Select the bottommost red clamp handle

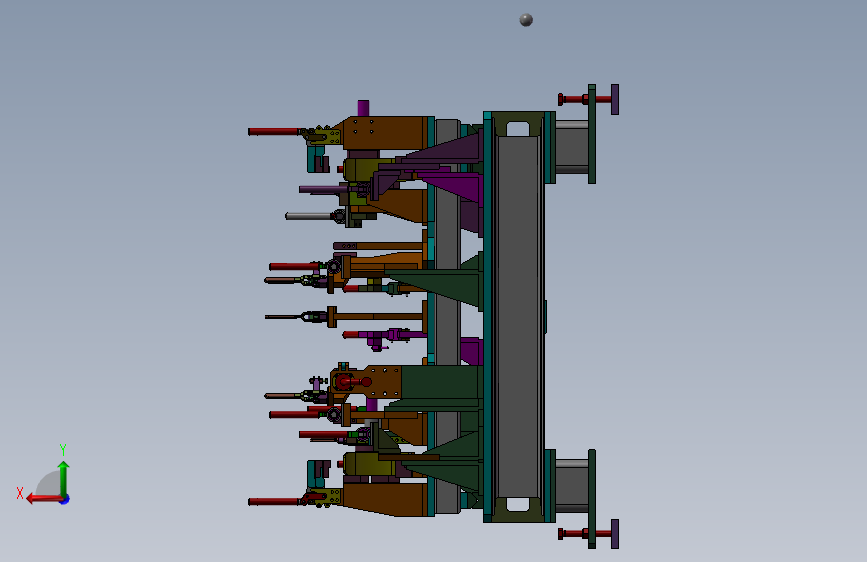tap(274, 502)
